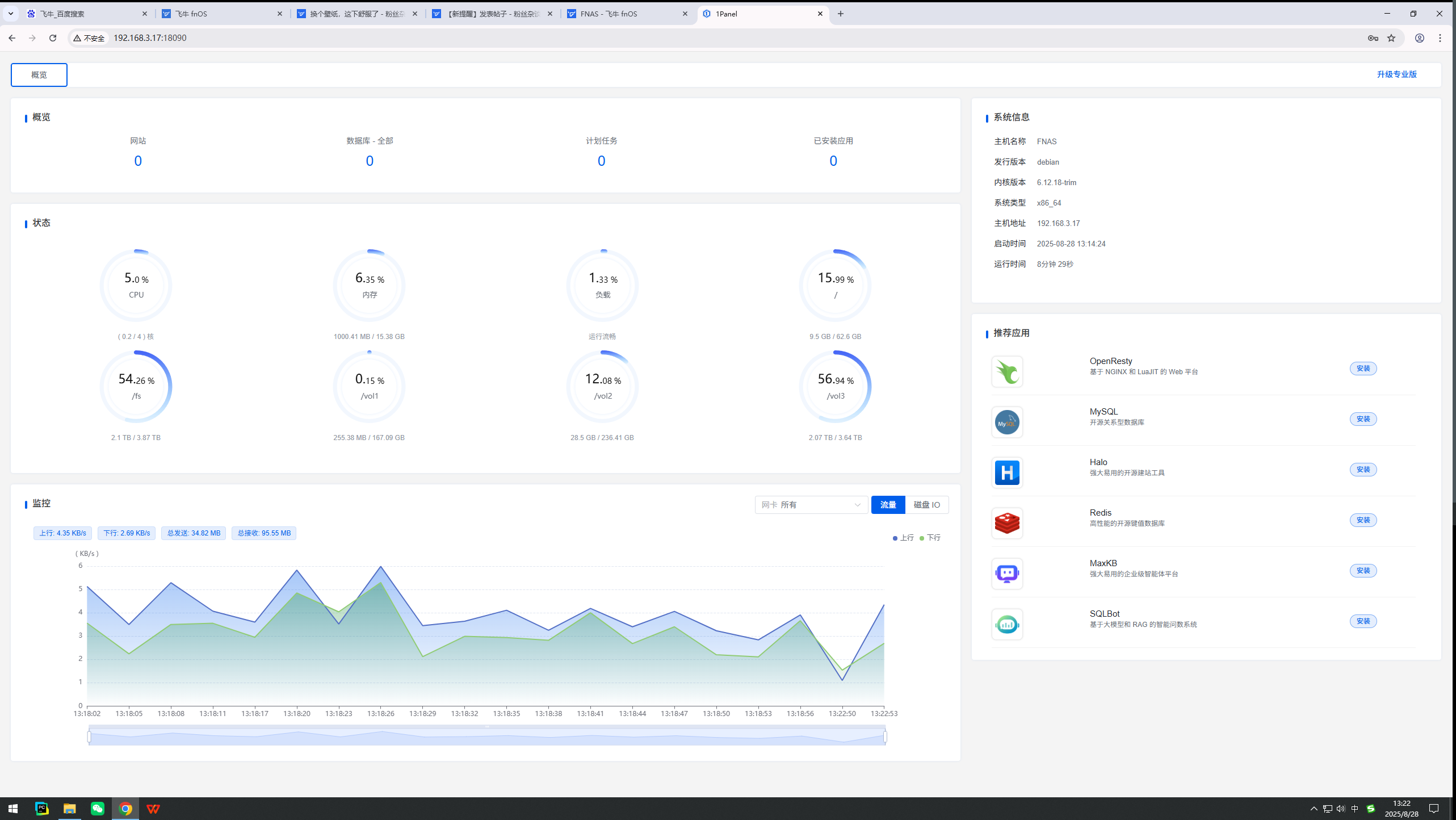The image size is (1456, 820).
Task: Install Halo with 安装 button
Action: [x=1363, y=470]
